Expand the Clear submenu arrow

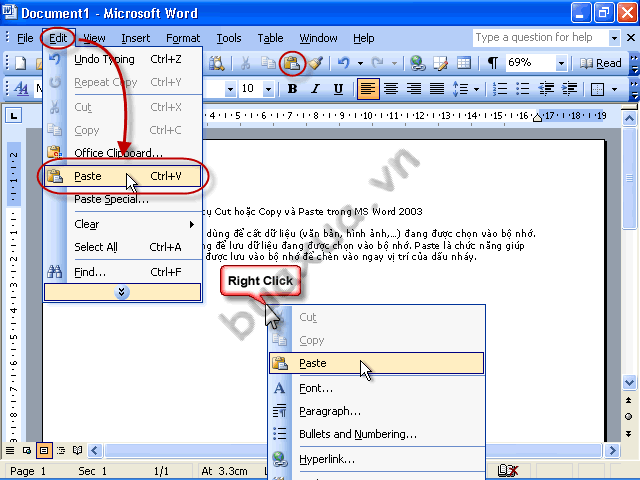click(x=192, y=224)
